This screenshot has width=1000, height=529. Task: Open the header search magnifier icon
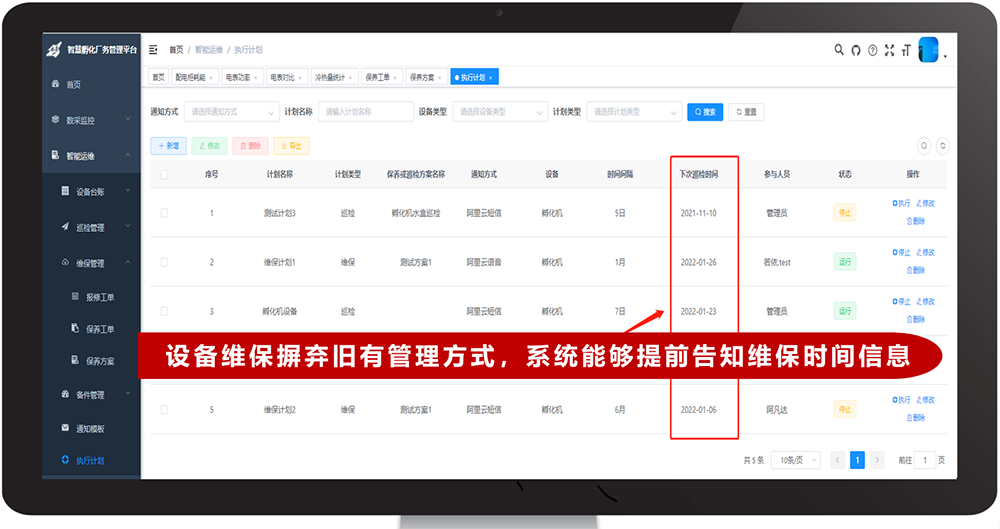[839, 50]
